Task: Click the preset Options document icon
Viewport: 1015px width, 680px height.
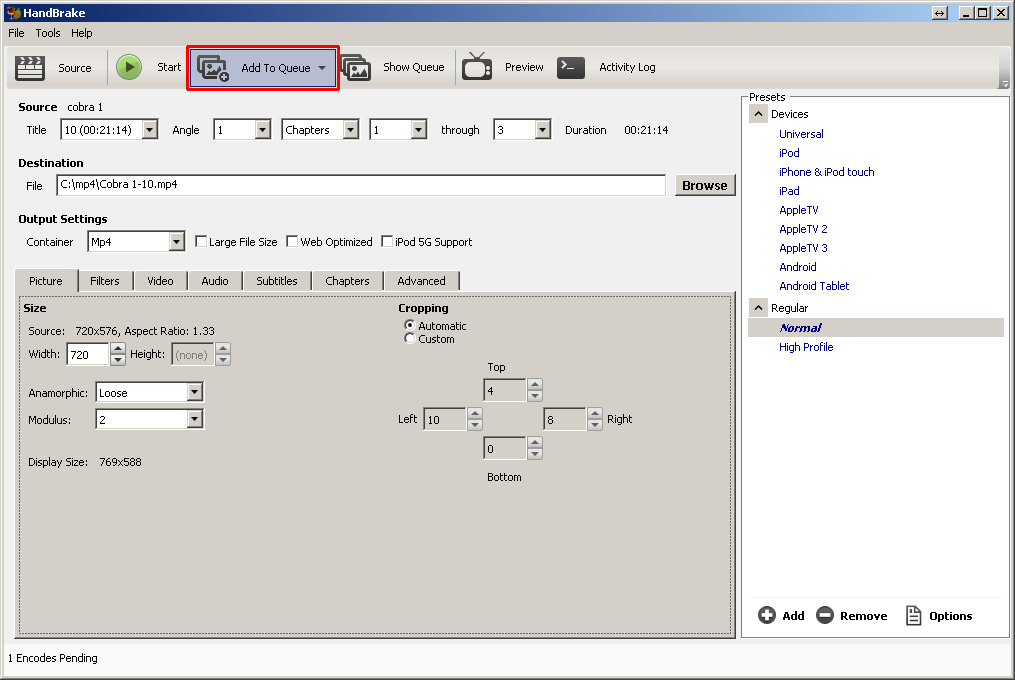Action: [913, 615]
